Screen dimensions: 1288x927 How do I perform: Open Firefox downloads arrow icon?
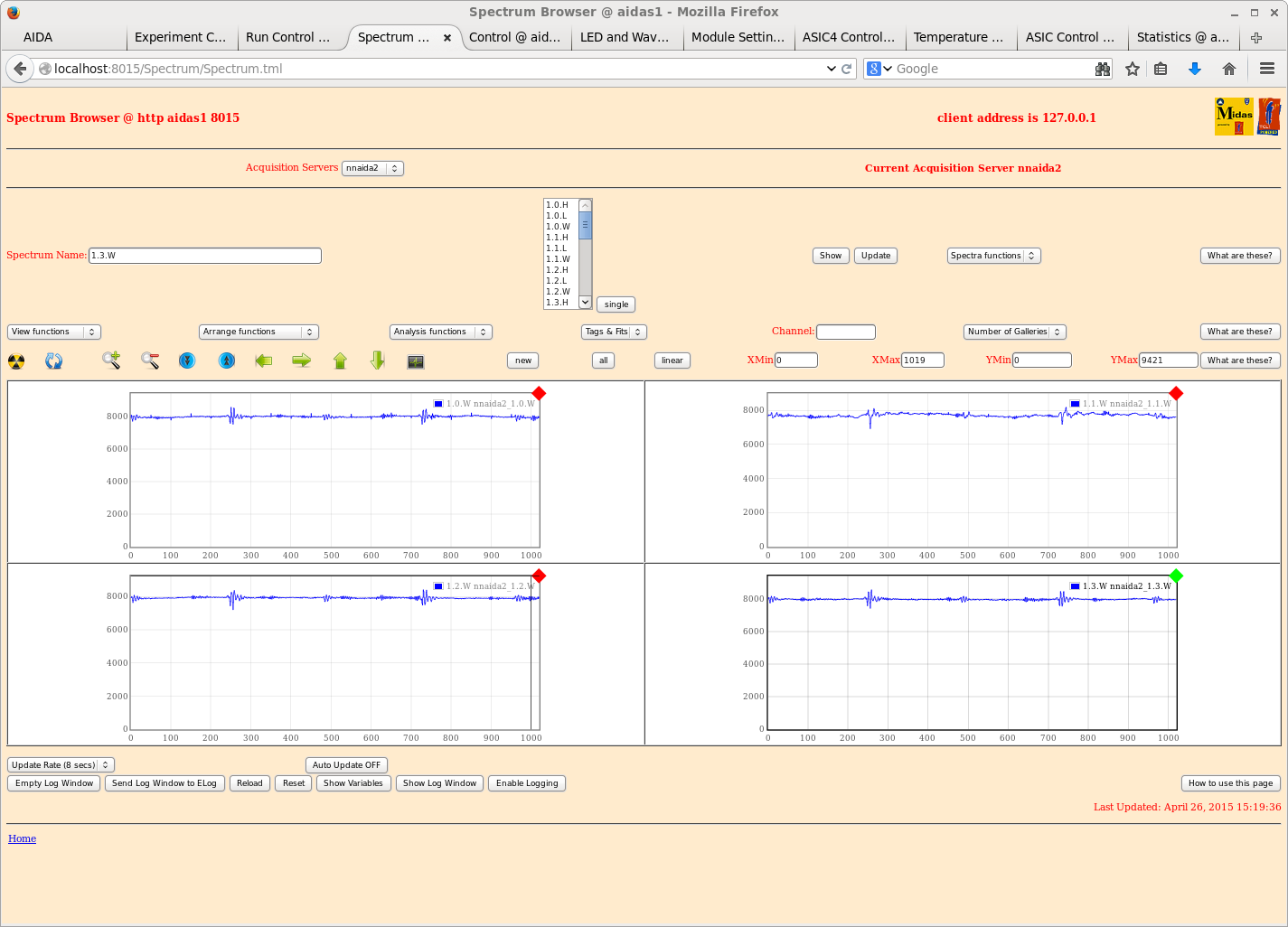[x=1194, y=69]
